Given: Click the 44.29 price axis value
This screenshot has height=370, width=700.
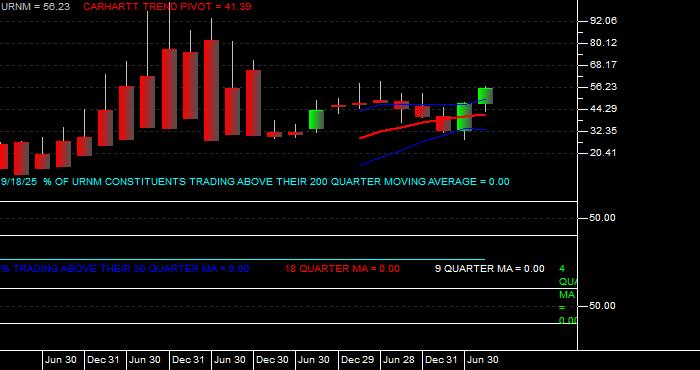Looking at the screenshot, I should (603, 109).
